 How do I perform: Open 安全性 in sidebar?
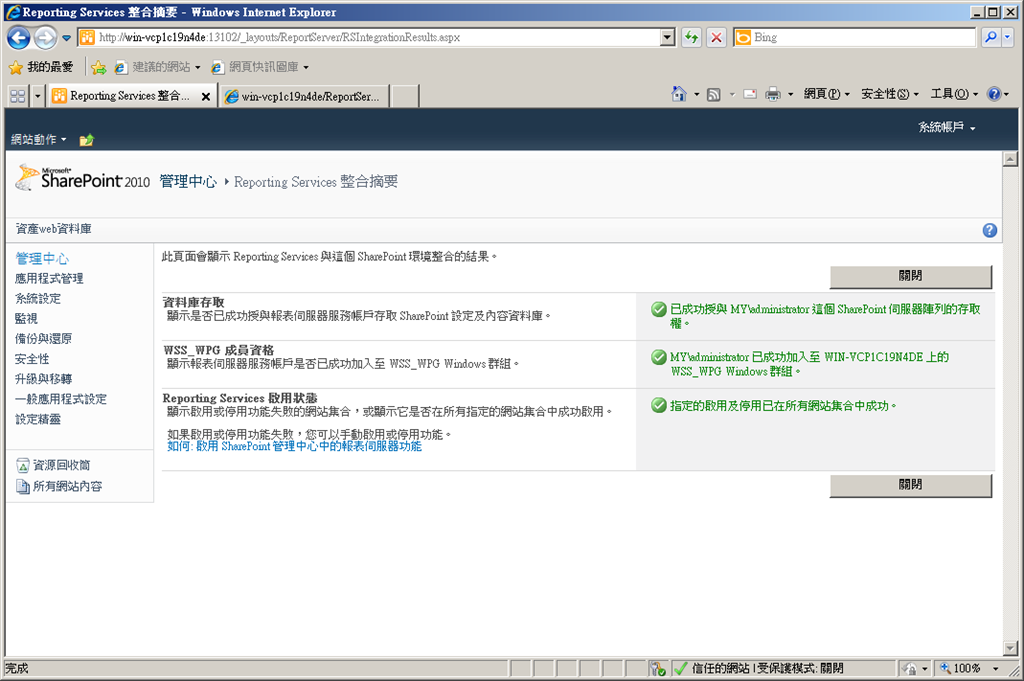pyautogui.click(x=32, y=359)
